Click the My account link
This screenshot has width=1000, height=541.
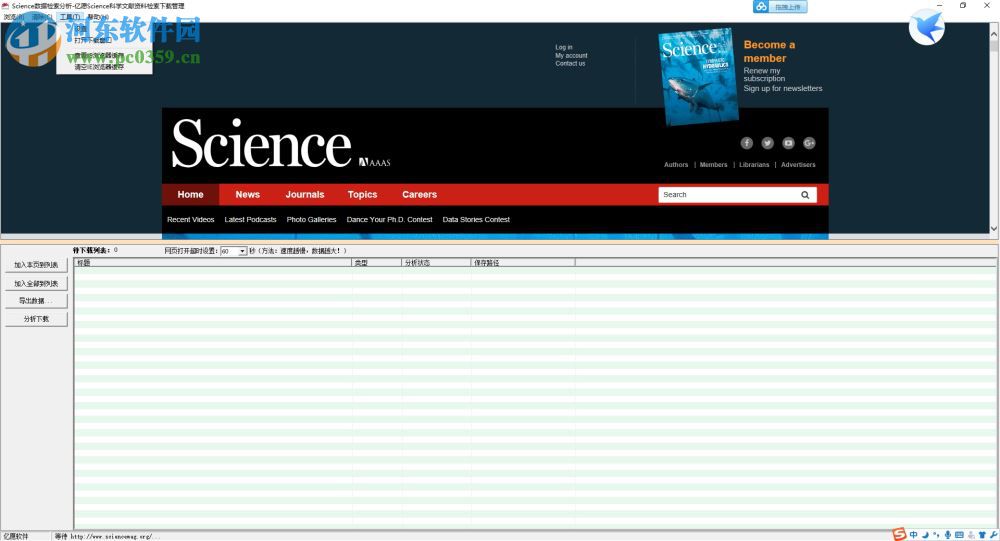click(x=571, y=56)
